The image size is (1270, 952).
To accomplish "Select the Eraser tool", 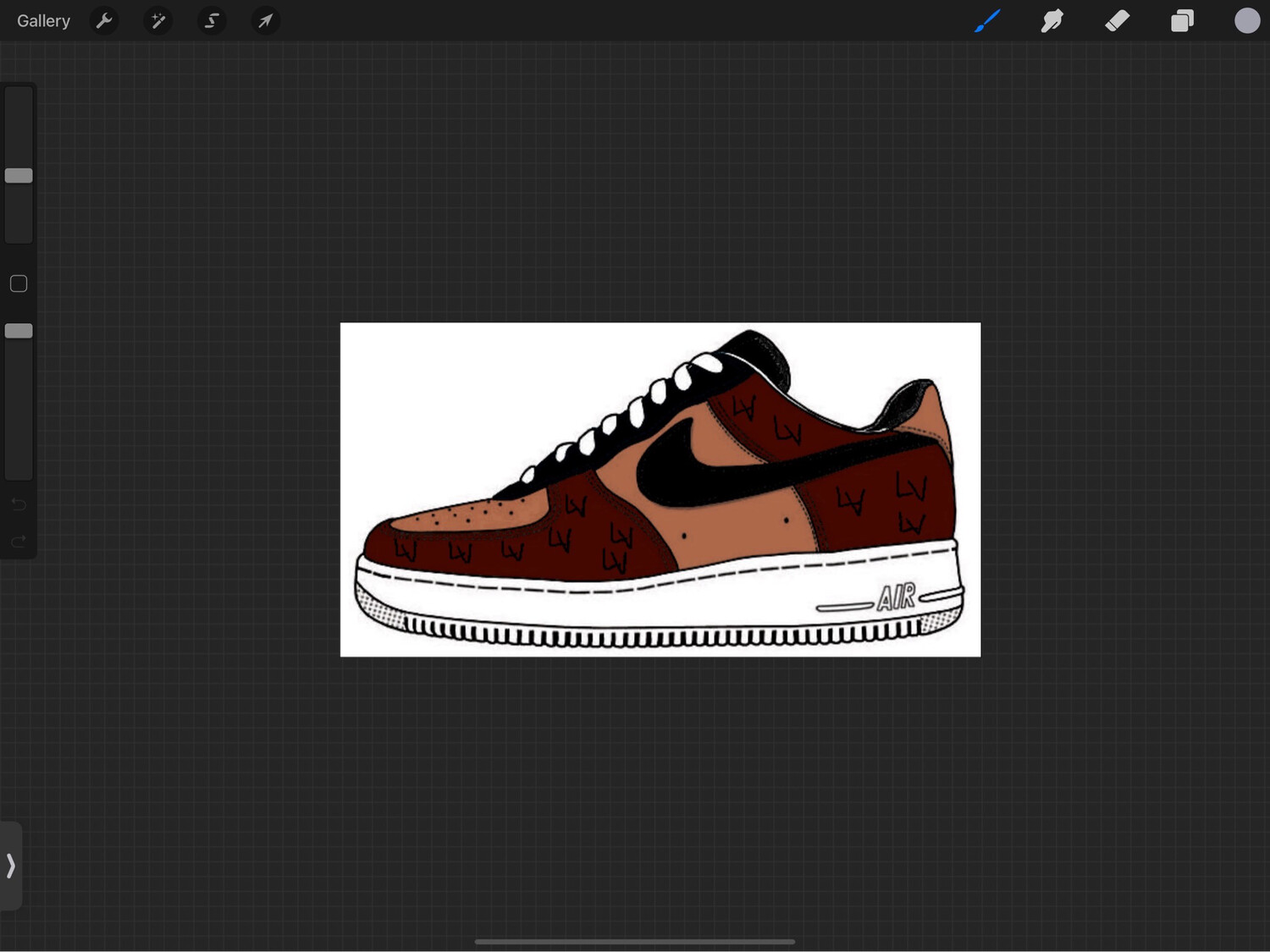I will pyautogui.click(x=1118, y=20).
